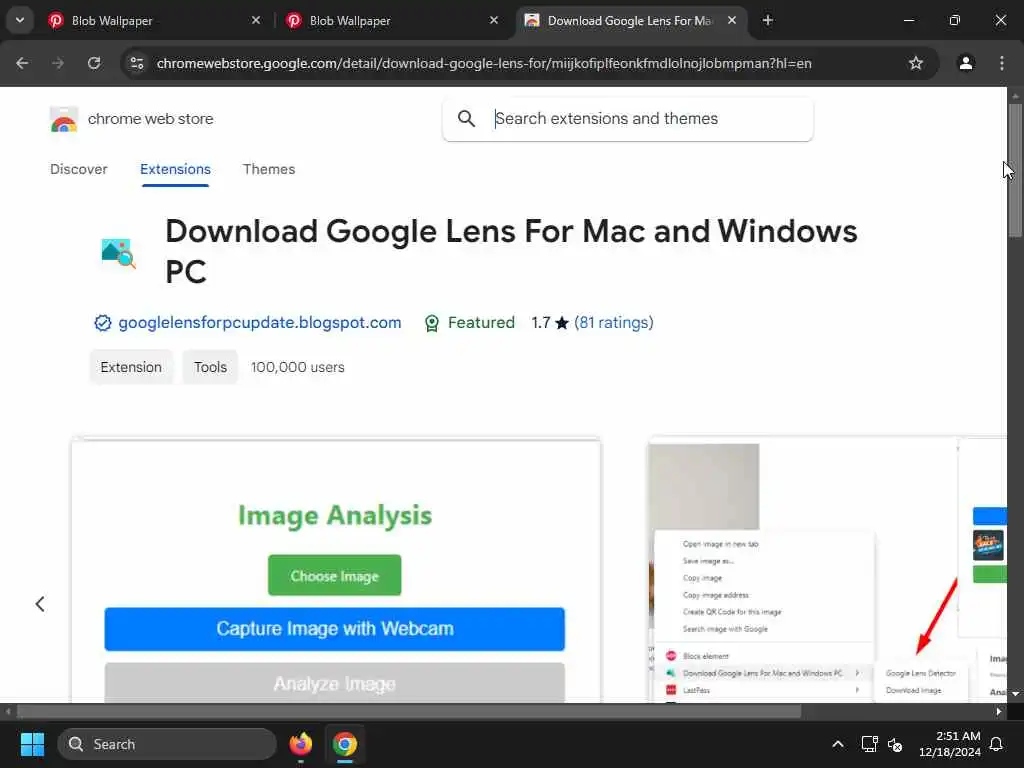This screenshot has width=1024, height=768.
Task: Open the tab search dropdown arrow
Action: [x=20, y=20]
